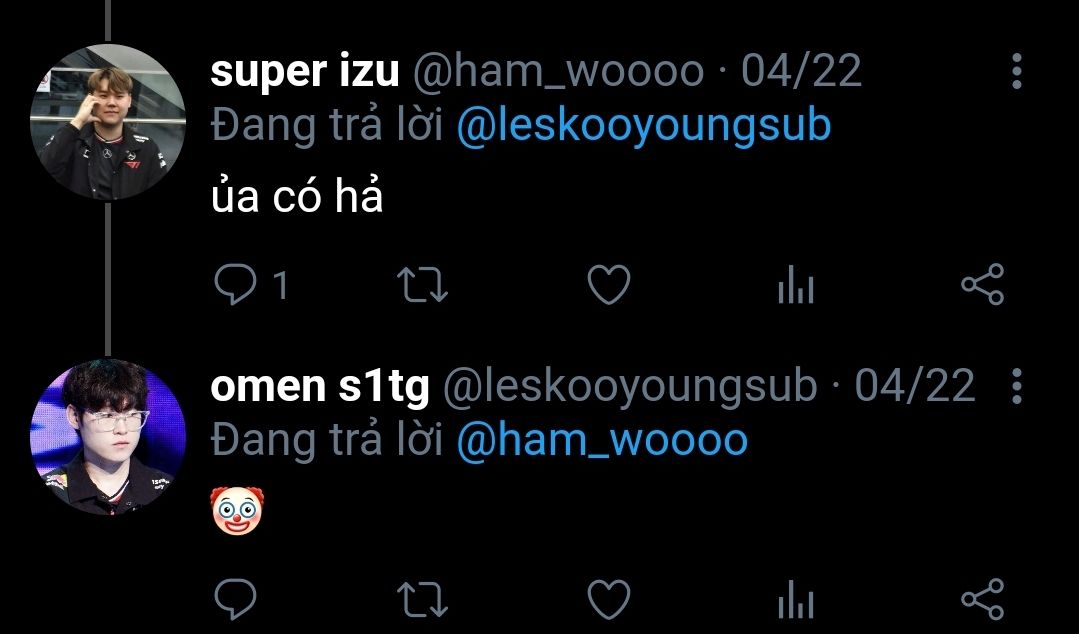The image size is (1079, 634).
Task: View analytics for super izu's tweet
Action: [796, 284]
